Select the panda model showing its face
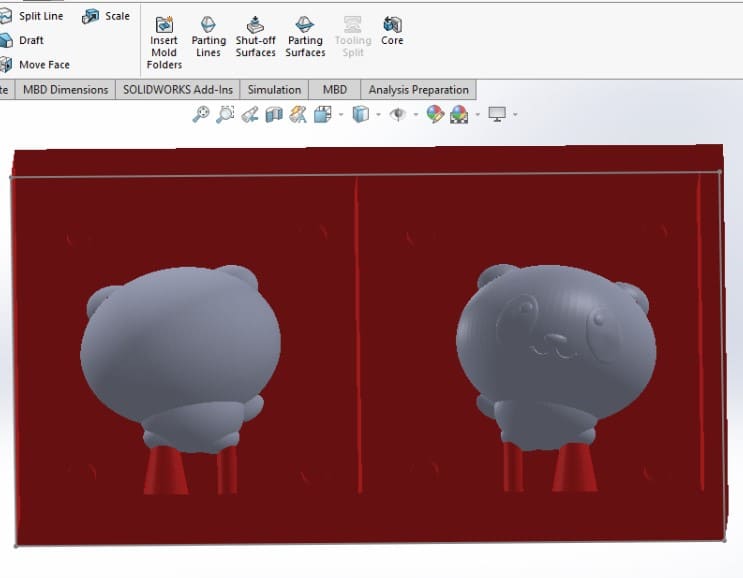Image resolution: width=743 pixels, height=578 pixels. pyautogui.click(x=556, y=357)
